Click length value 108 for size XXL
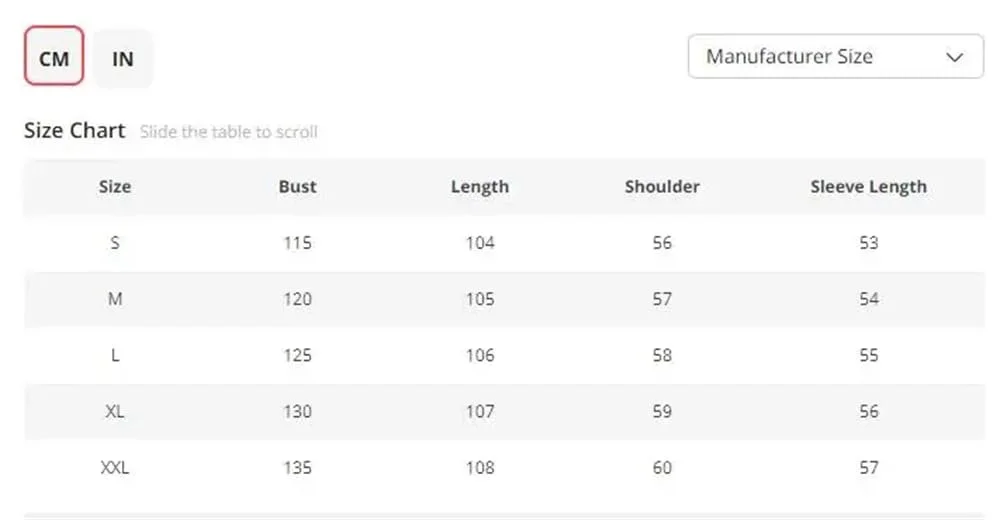The height and width of the screenshot is (520, 1000). click(480, 467)
